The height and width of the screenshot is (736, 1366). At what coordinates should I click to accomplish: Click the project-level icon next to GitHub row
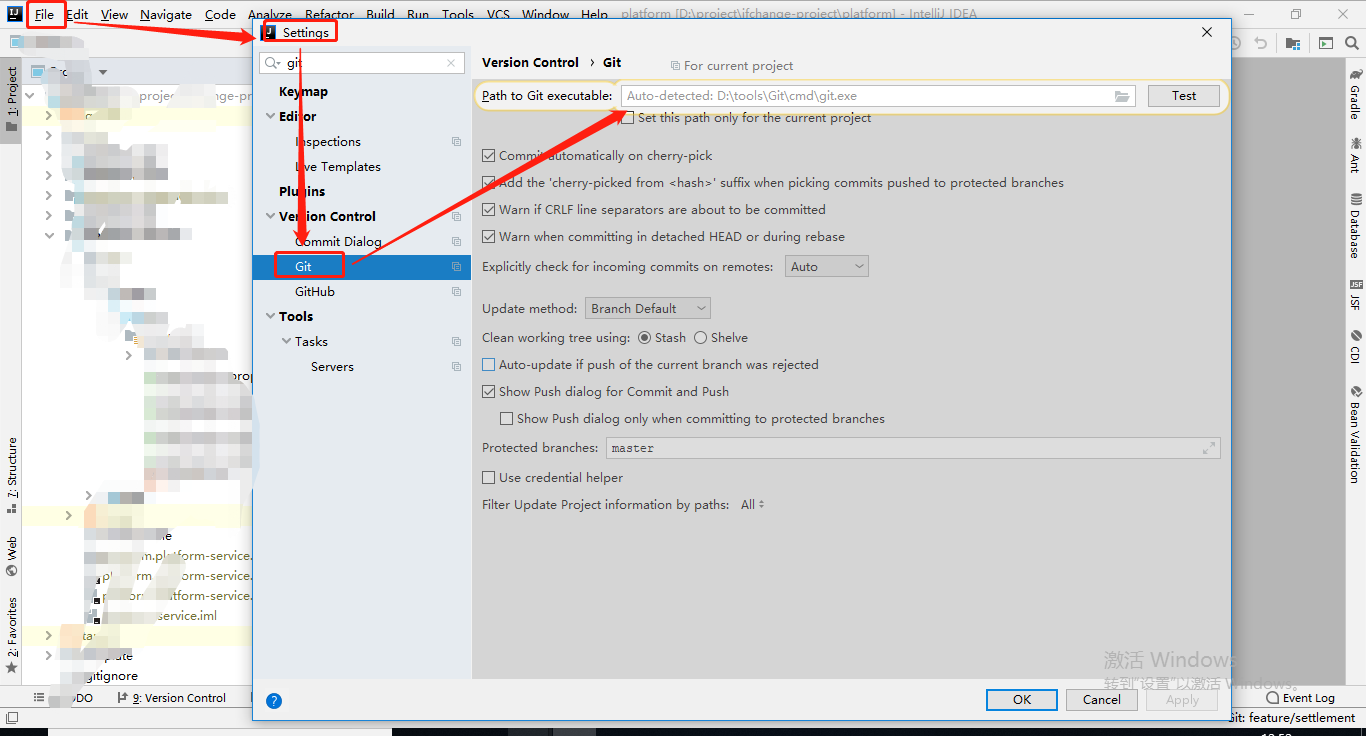456,292
